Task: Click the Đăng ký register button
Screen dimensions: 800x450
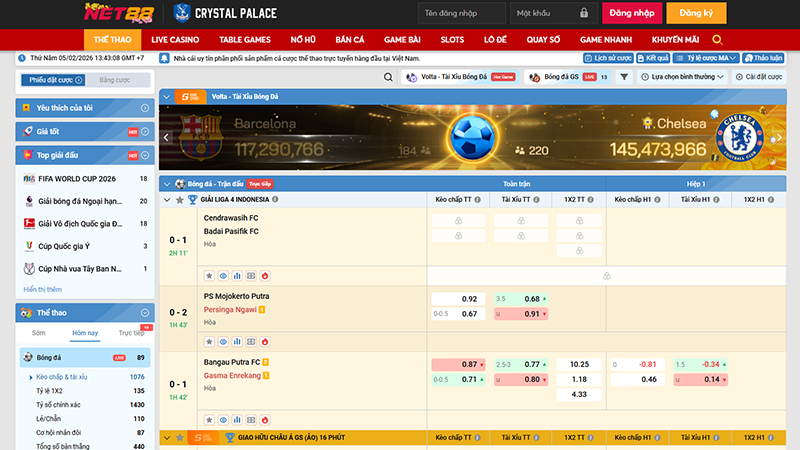Action: click(x=695, y=14)
